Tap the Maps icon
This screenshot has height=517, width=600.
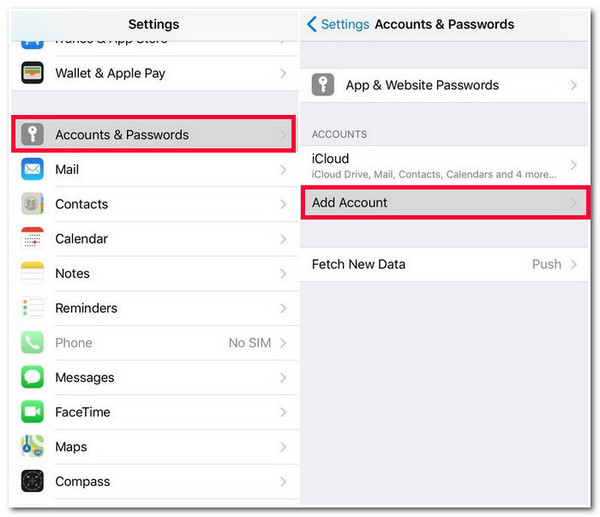coord(32,446)
